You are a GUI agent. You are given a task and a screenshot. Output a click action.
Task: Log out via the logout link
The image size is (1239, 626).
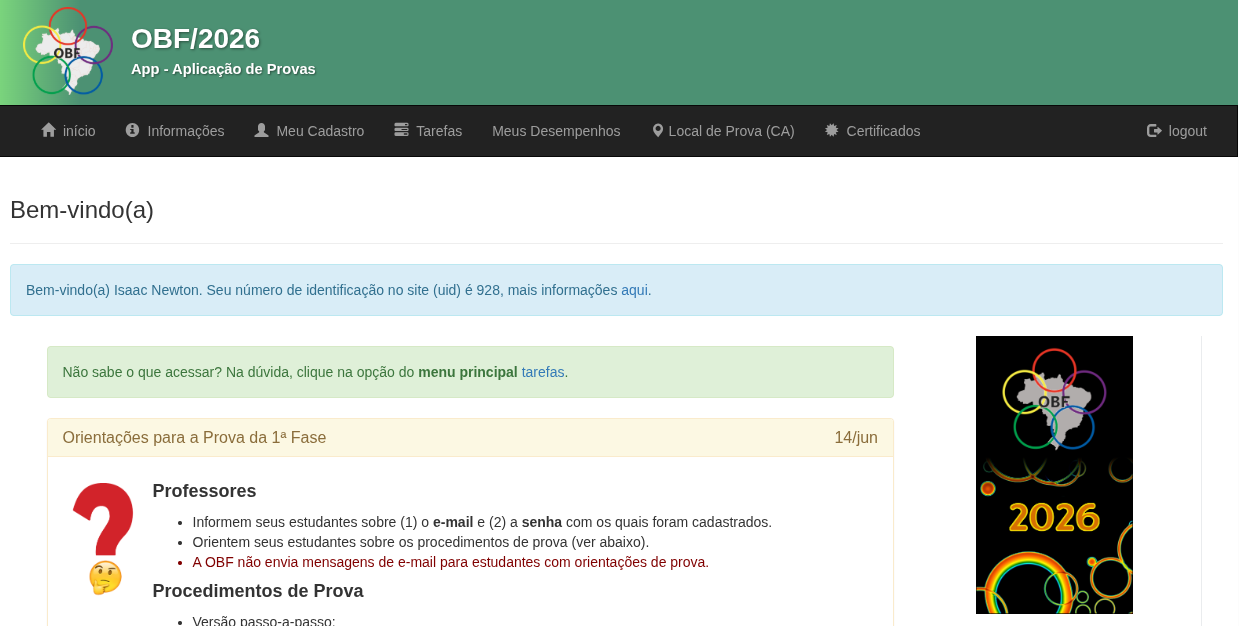1177,131
